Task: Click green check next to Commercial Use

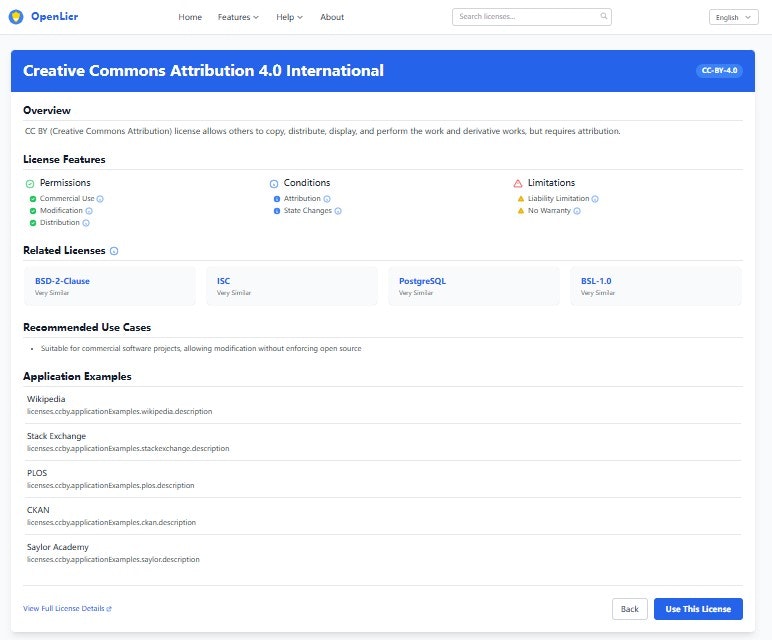Action: [x=33, y=199]
